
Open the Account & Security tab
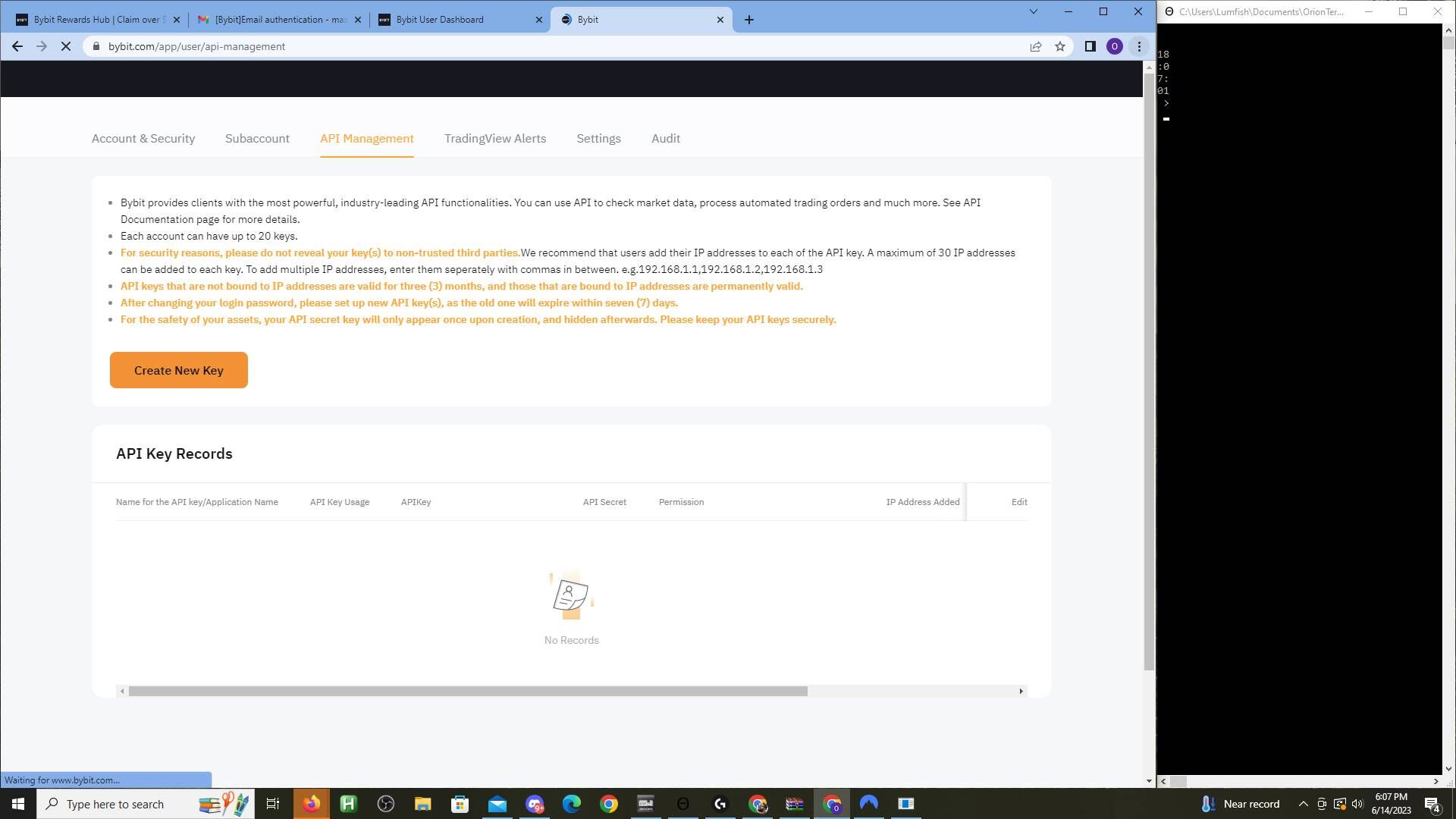pyautogui.click(x=143, y=138)
